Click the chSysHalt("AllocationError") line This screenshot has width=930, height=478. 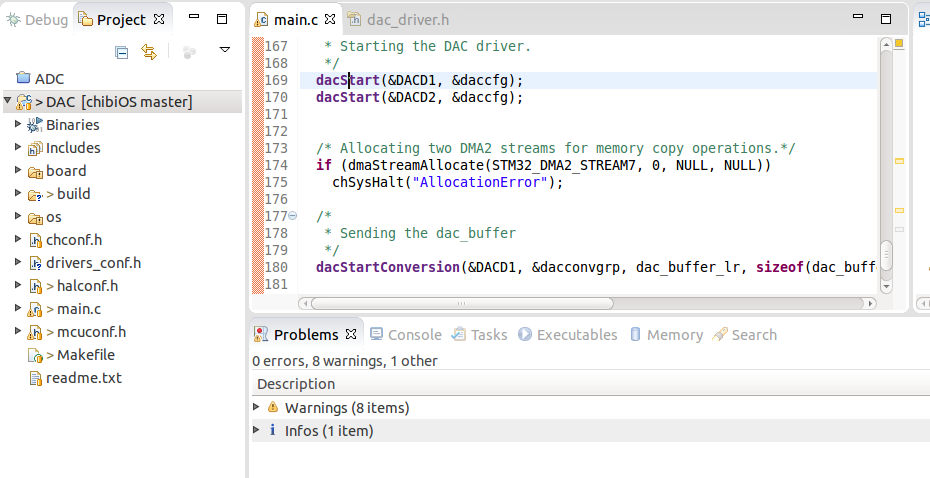click(x=447, y=182)
